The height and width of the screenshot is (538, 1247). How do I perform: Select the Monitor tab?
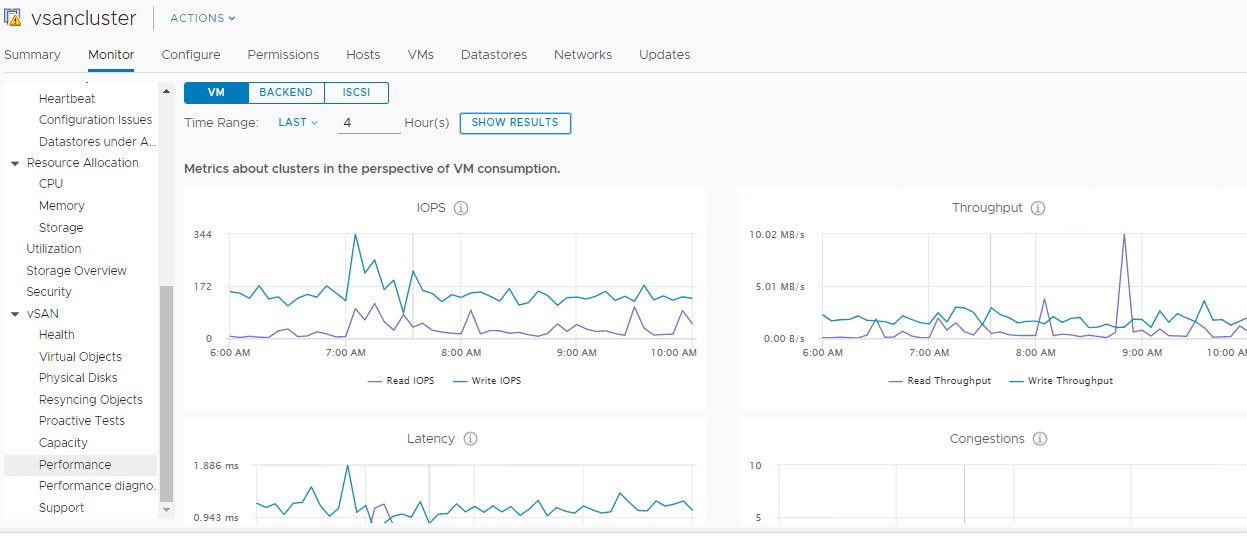pos(111,55)
